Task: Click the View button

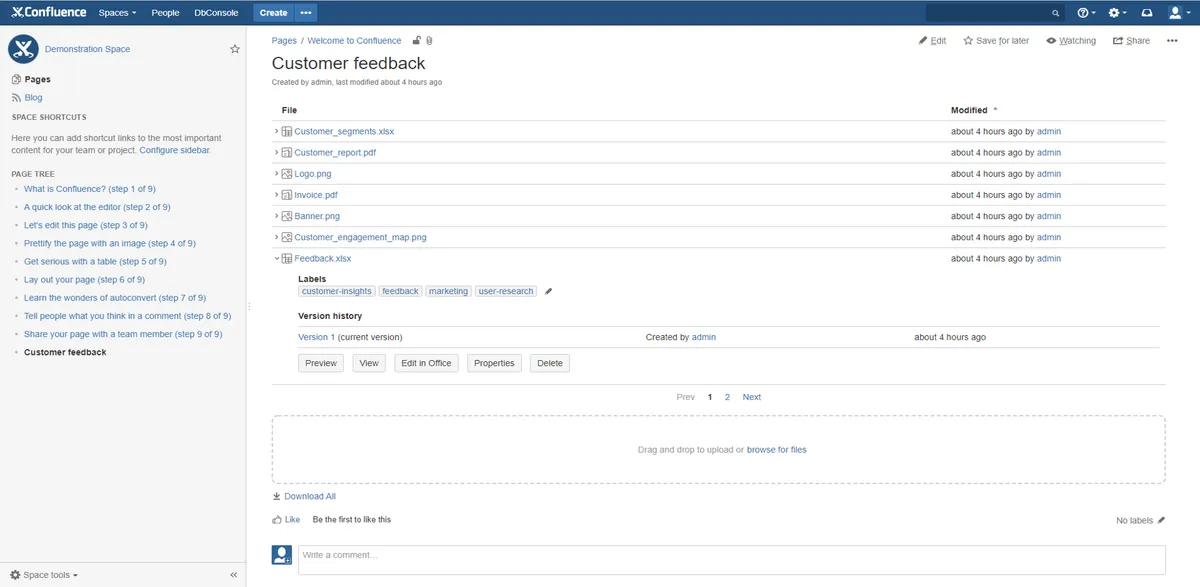Action: [x=369, y=363]
